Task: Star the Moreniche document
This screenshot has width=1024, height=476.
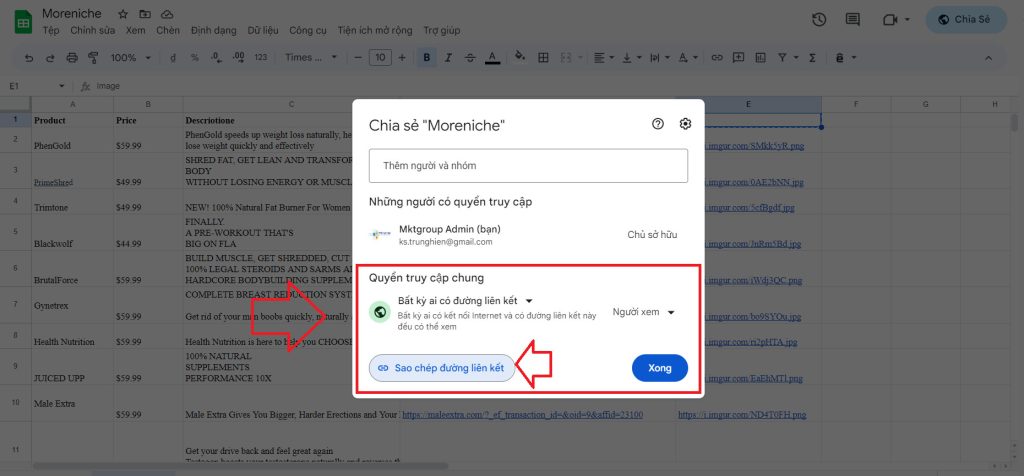Action: (122, 15)
